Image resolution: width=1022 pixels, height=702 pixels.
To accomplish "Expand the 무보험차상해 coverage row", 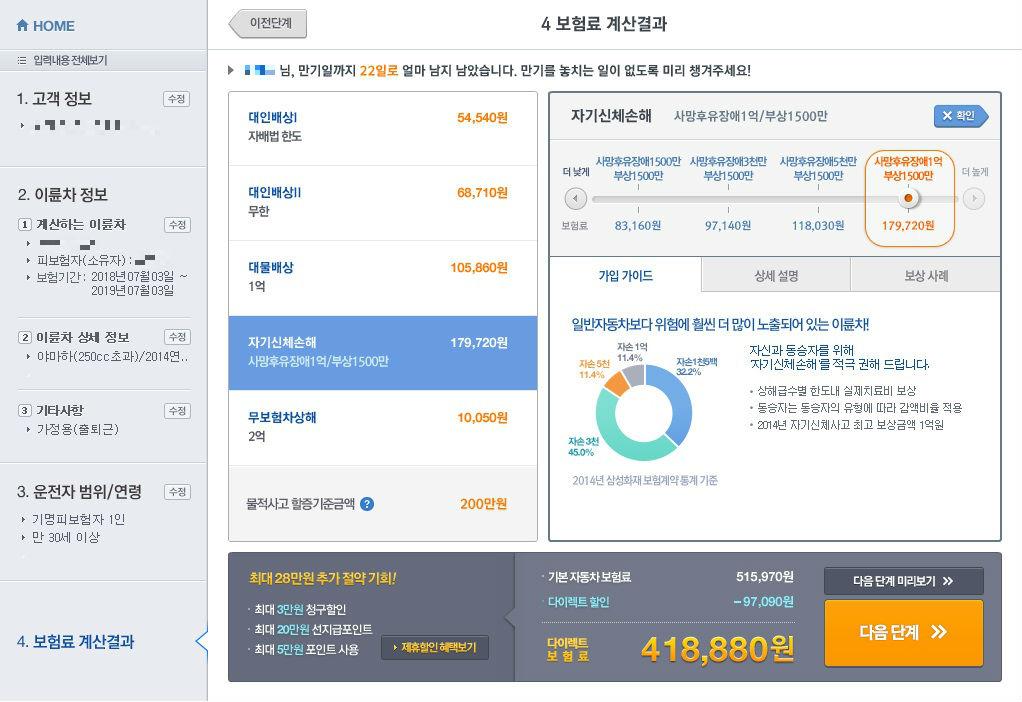I will [x=382, y=427].
